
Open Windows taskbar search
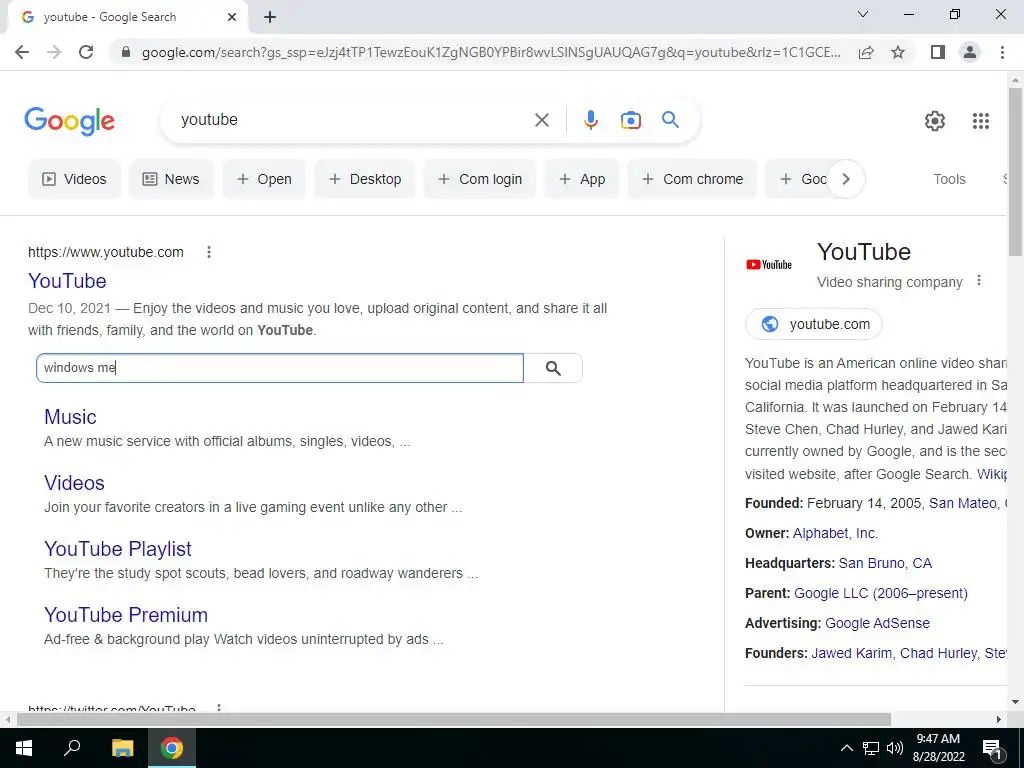(x=72, y=748)
